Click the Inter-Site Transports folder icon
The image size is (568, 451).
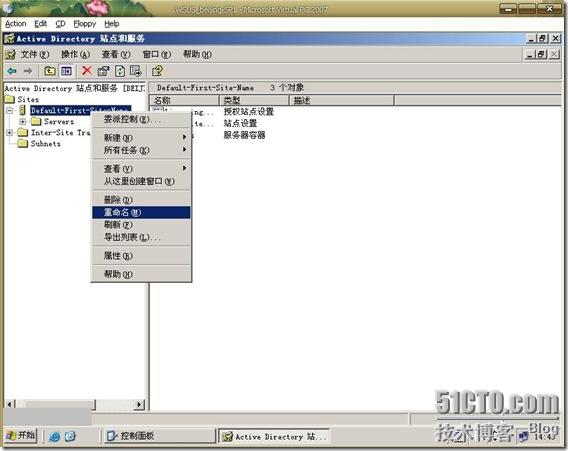[22, 133]
